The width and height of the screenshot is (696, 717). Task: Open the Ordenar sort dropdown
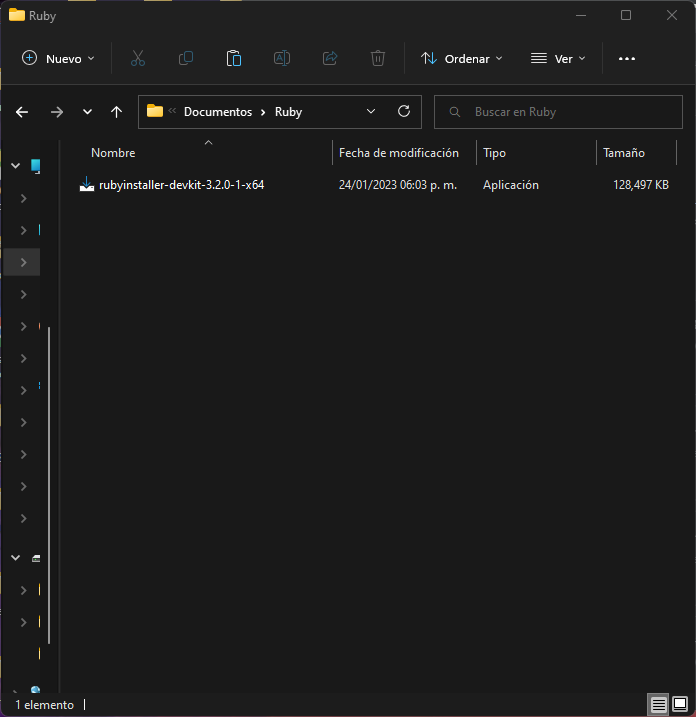(461, 59)
